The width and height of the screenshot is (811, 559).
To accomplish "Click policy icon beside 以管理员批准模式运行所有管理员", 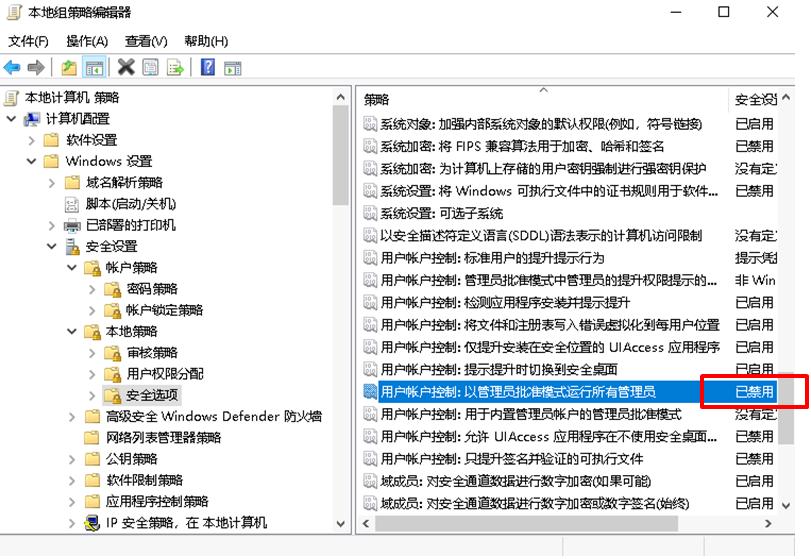I will 370,391.
